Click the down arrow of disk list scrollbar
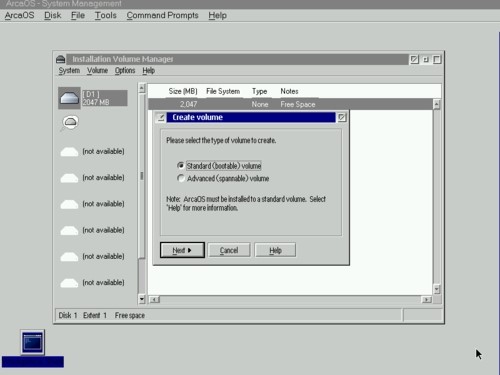Image resolution: width=500 pixels, height=375 pixels. 142,299
